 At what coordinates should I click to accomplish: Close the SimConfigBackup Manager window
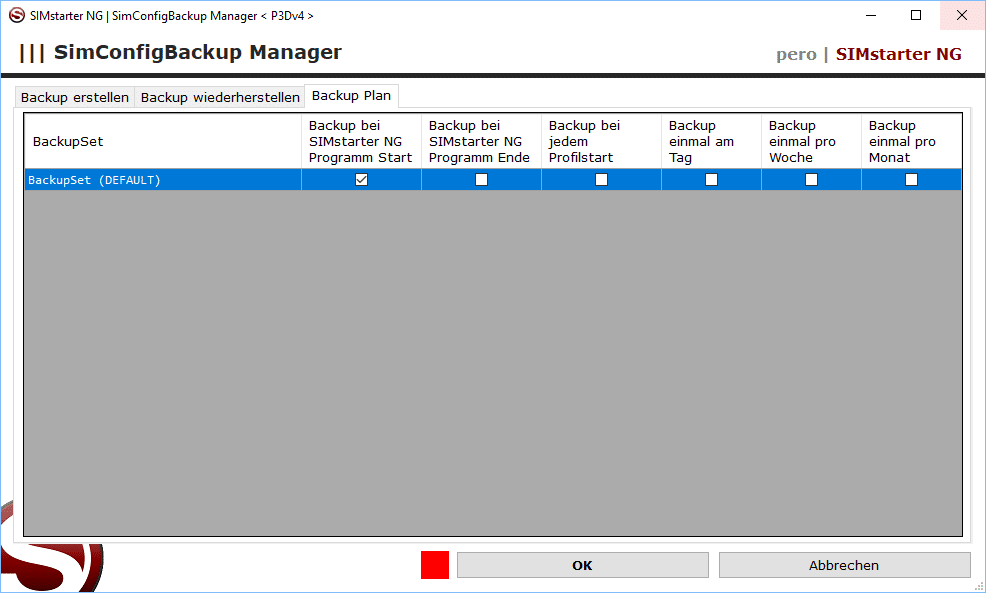tap(962, 15)
